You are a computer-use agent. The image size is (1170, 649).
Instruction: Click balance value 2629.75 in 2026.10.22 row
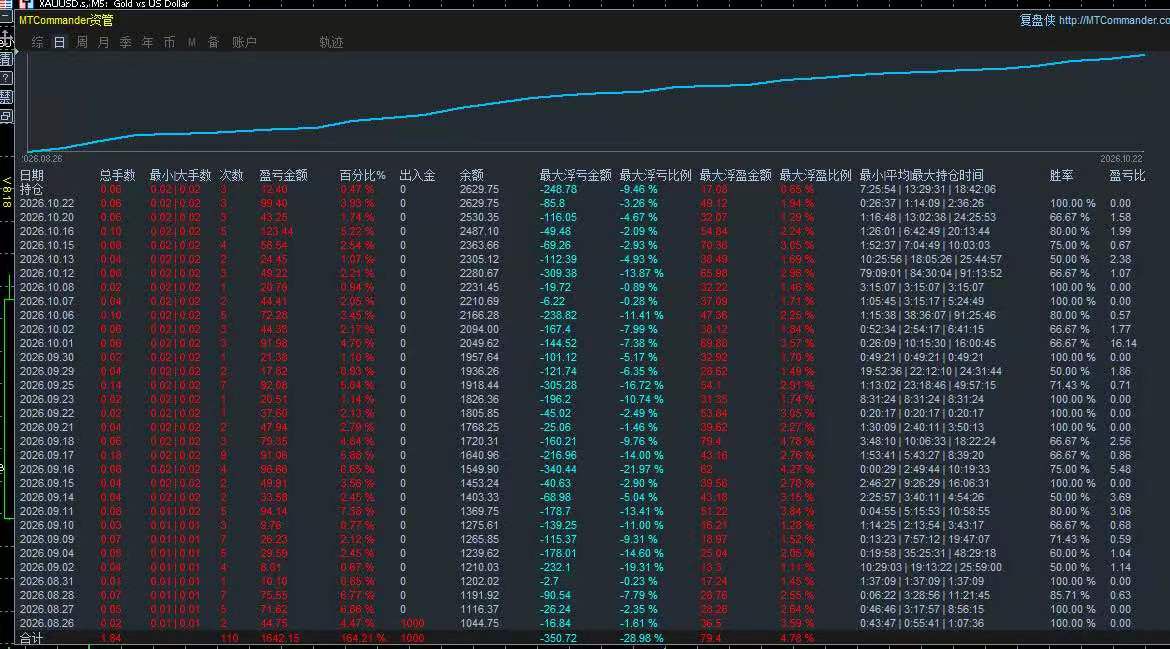(x=479, y=204)
